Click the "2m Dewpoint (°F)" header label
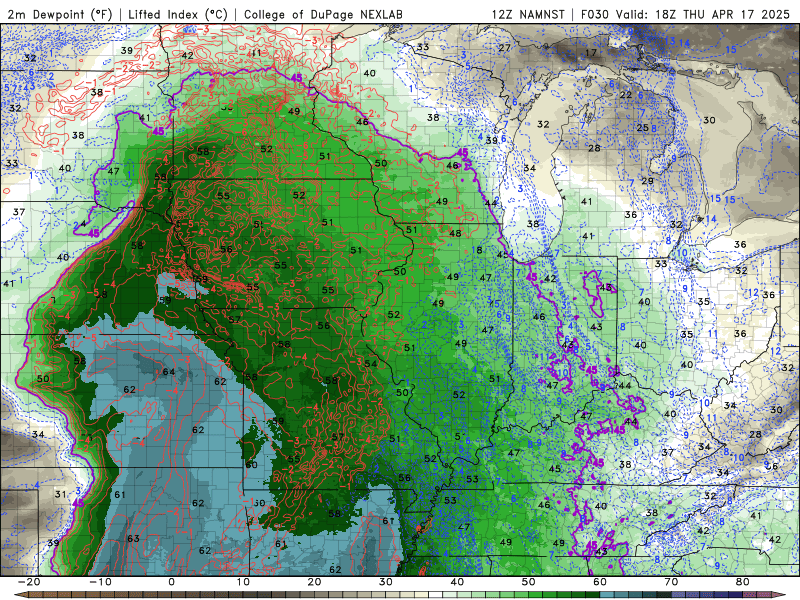The image size is (800, 600). [60, 14]
